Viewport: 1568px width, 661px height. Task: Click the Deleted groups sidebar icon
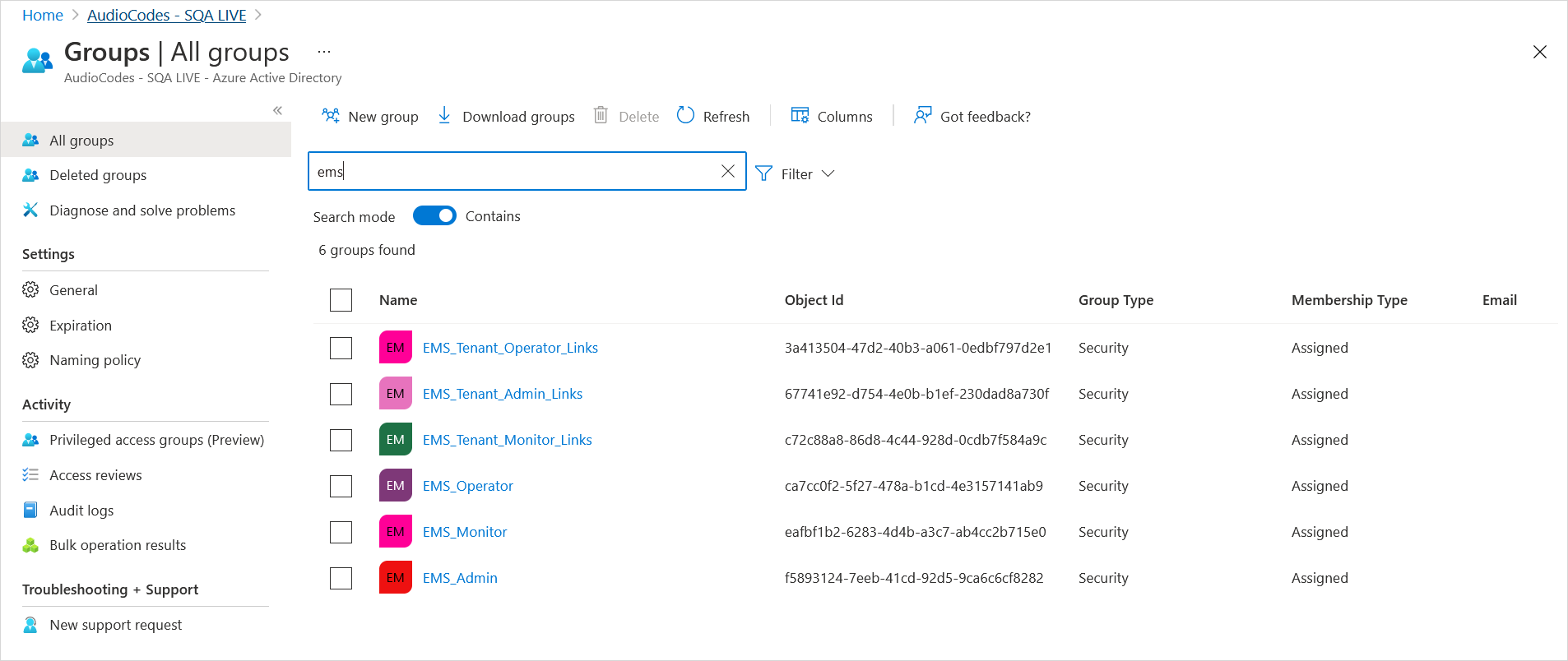30,175
